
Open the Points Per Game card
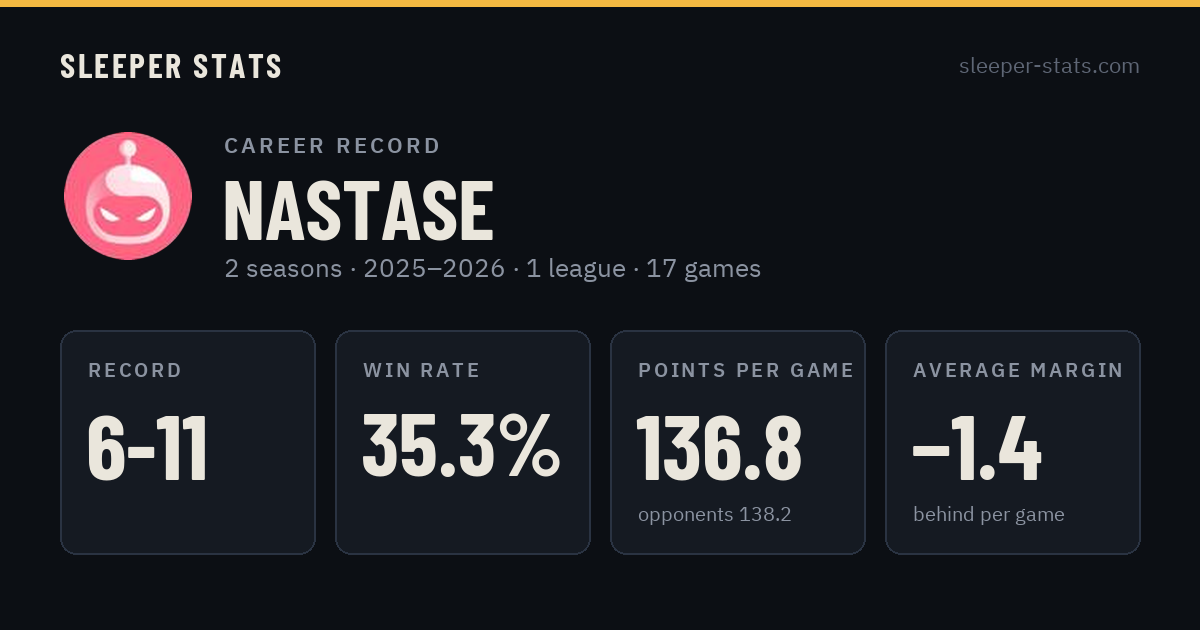[738, 442]
